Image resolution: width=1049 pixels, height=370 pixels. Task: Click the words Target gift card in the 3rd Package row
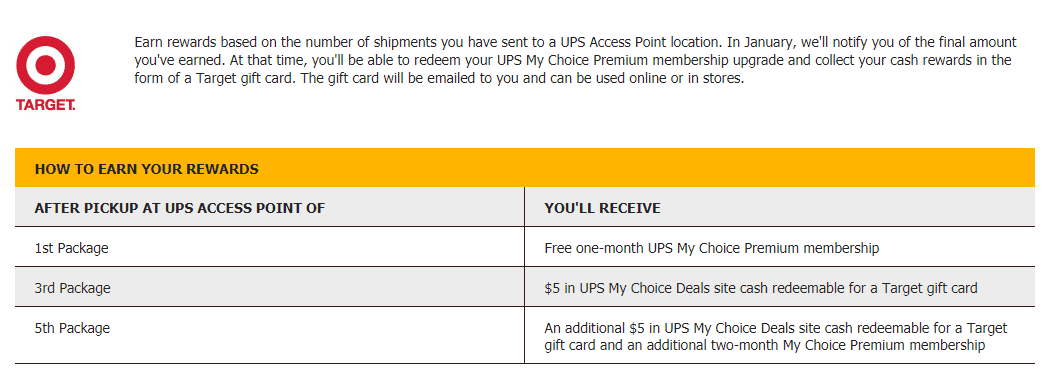point(930,288)
